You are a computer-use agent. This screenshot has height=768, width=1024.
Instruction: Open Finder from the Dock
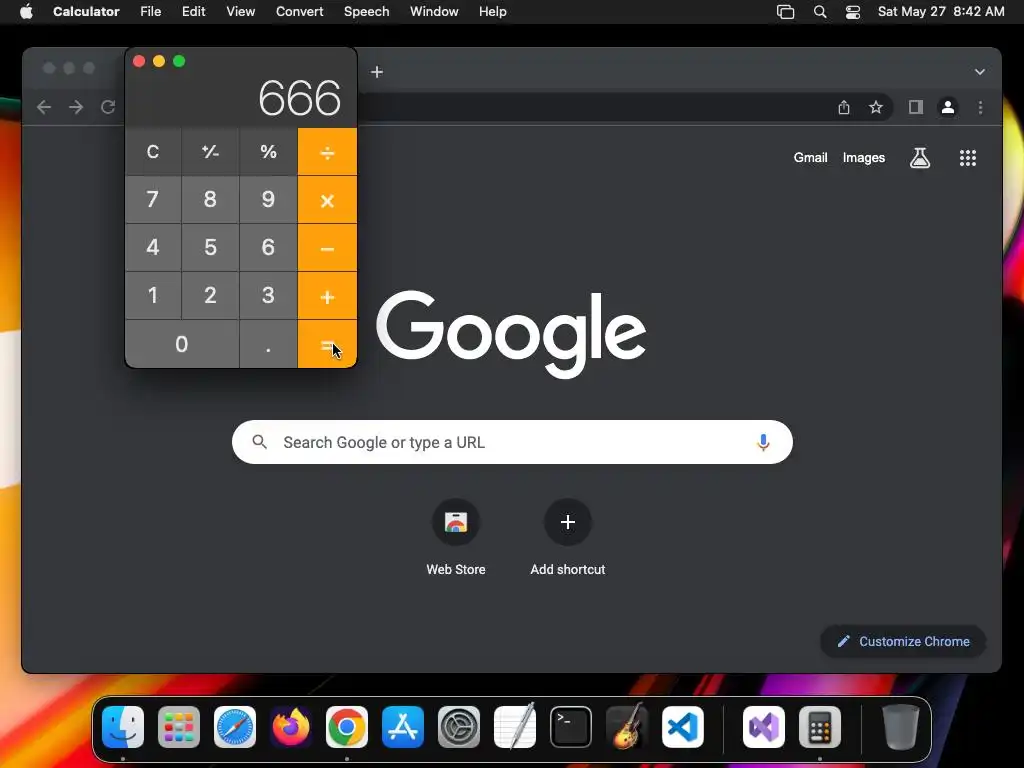coord(123,727)
